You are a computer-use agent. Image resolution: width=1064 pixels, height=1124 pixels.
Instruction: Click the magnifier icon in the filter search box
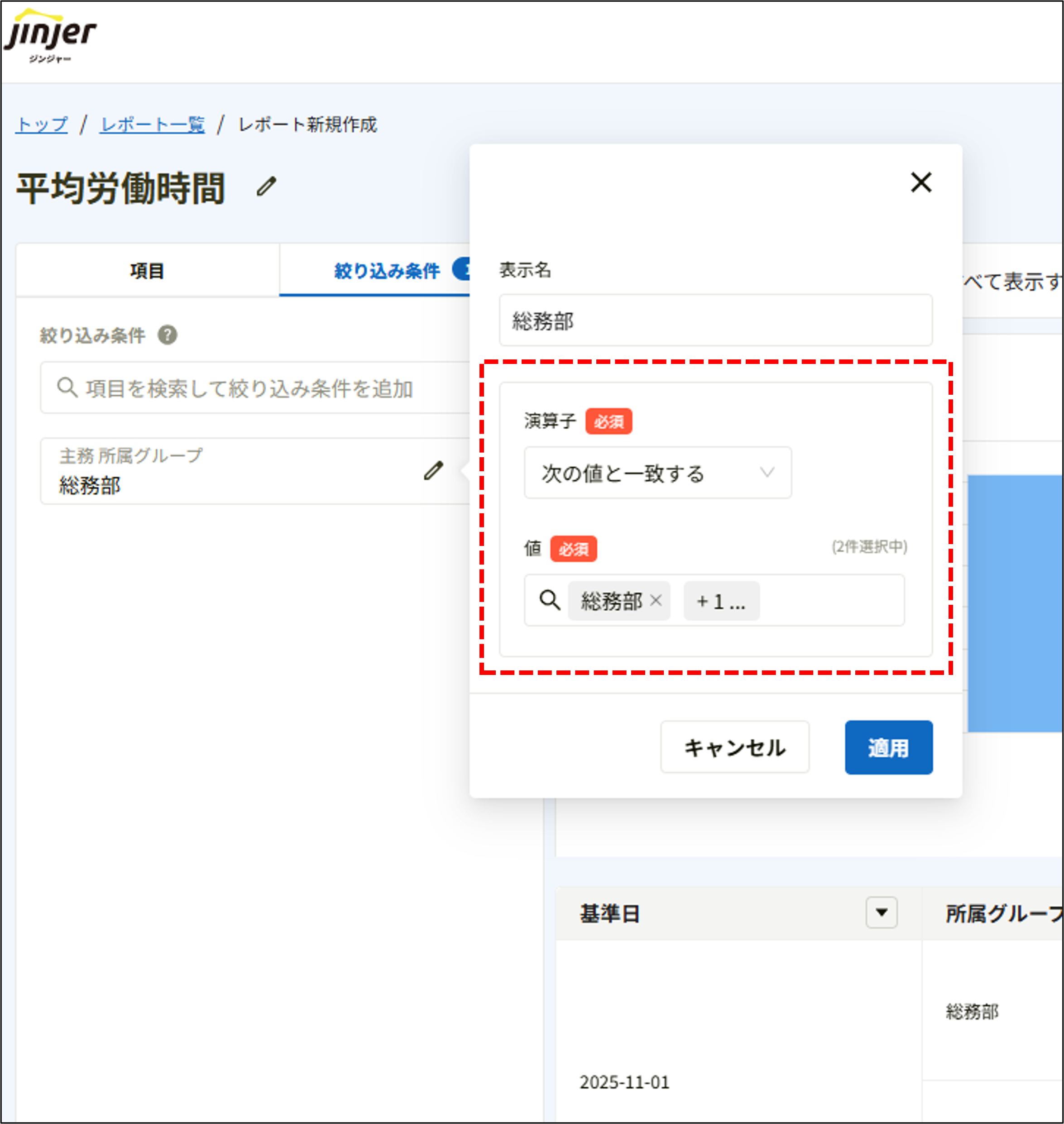click(x=67, y=387)
